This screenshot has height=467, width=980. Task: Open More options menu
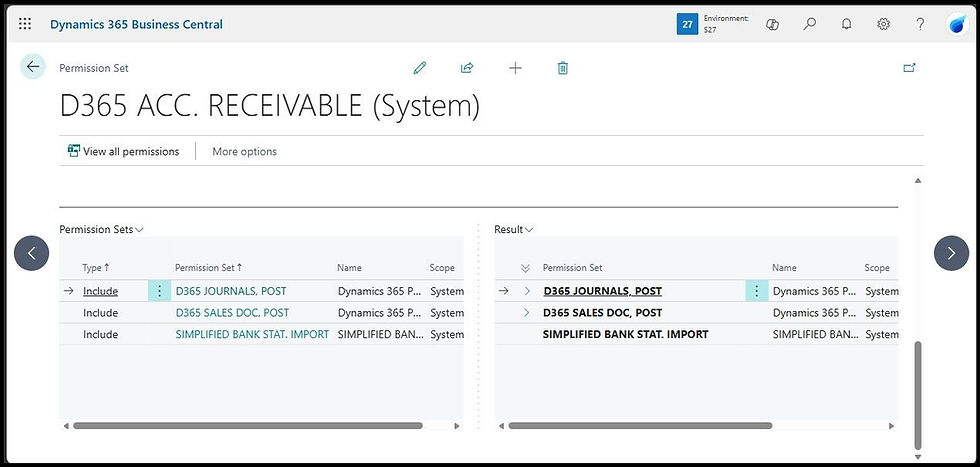[x=244, y=151]
